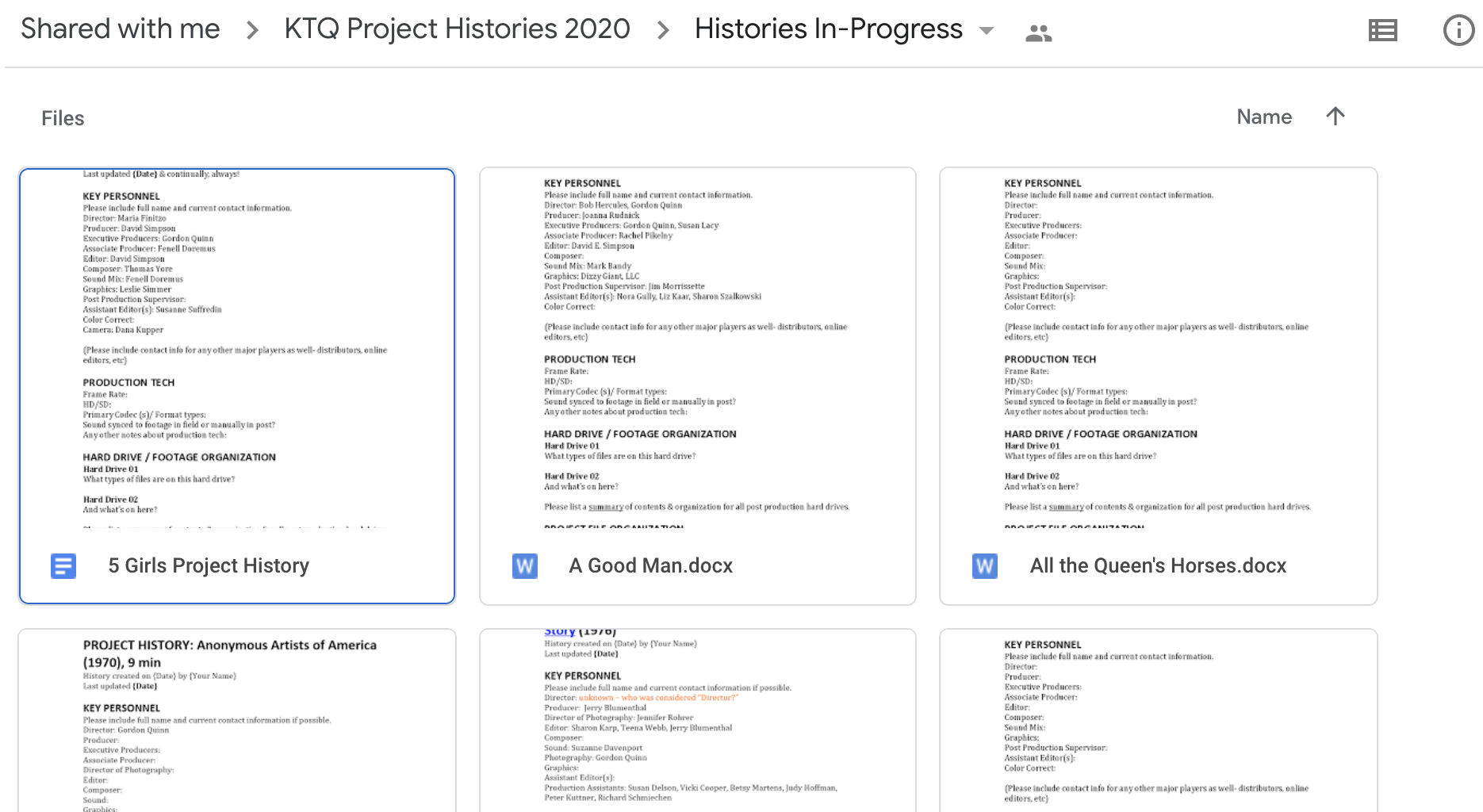Open the view details info panel
The width and height of the screenshot is (1483, 812).
[1458, 31]
